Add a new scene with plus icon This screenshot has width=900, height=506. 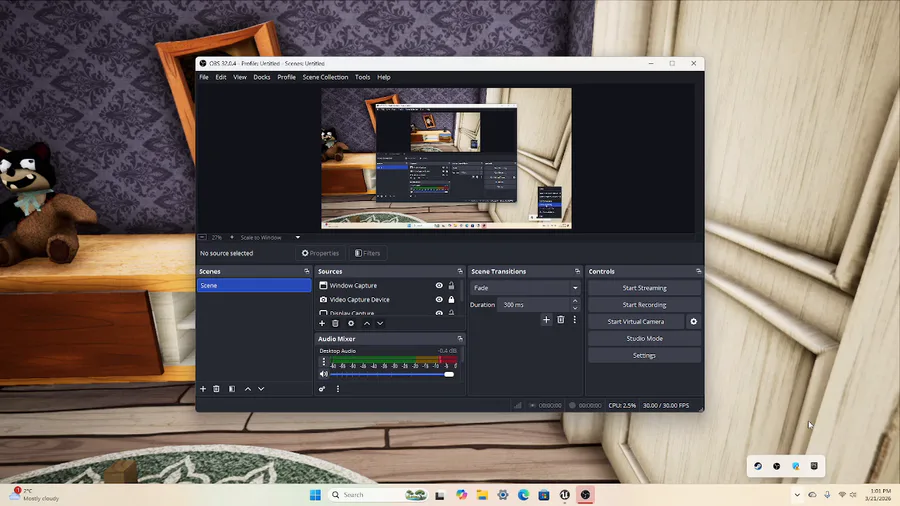point(203,388)
